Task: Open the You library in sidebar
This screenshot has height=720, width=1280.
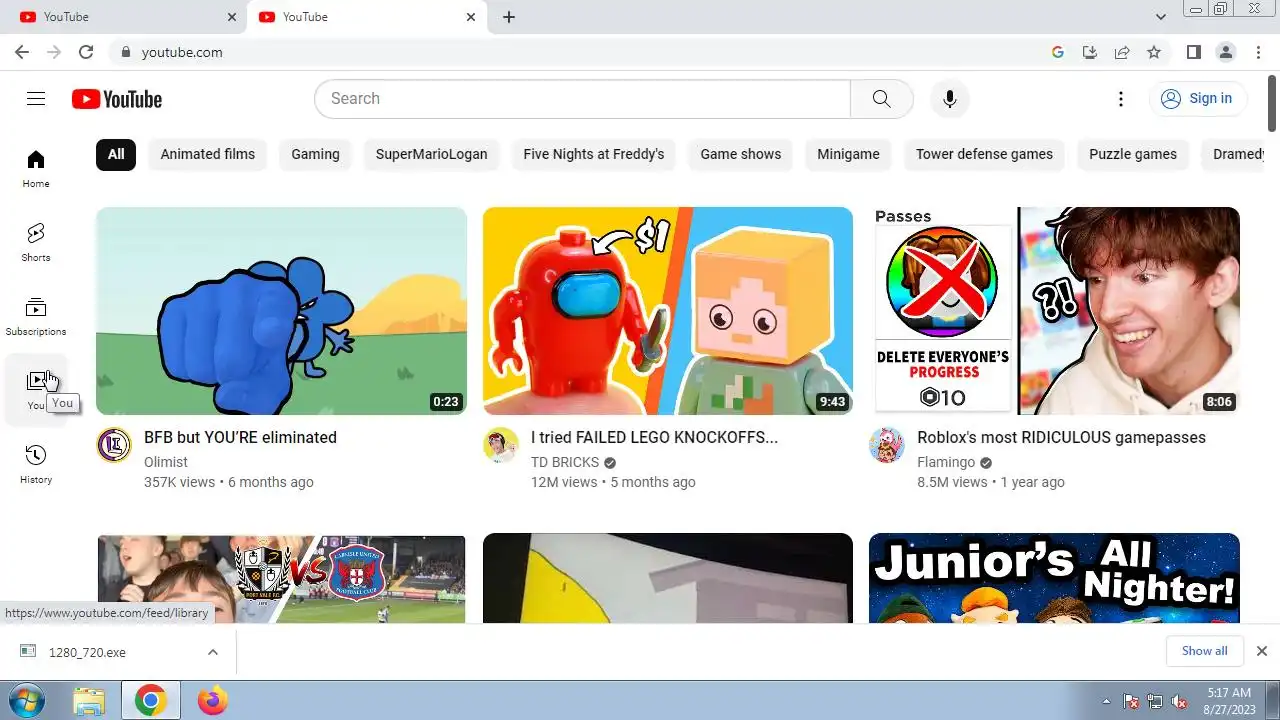Action: [36, 390]
